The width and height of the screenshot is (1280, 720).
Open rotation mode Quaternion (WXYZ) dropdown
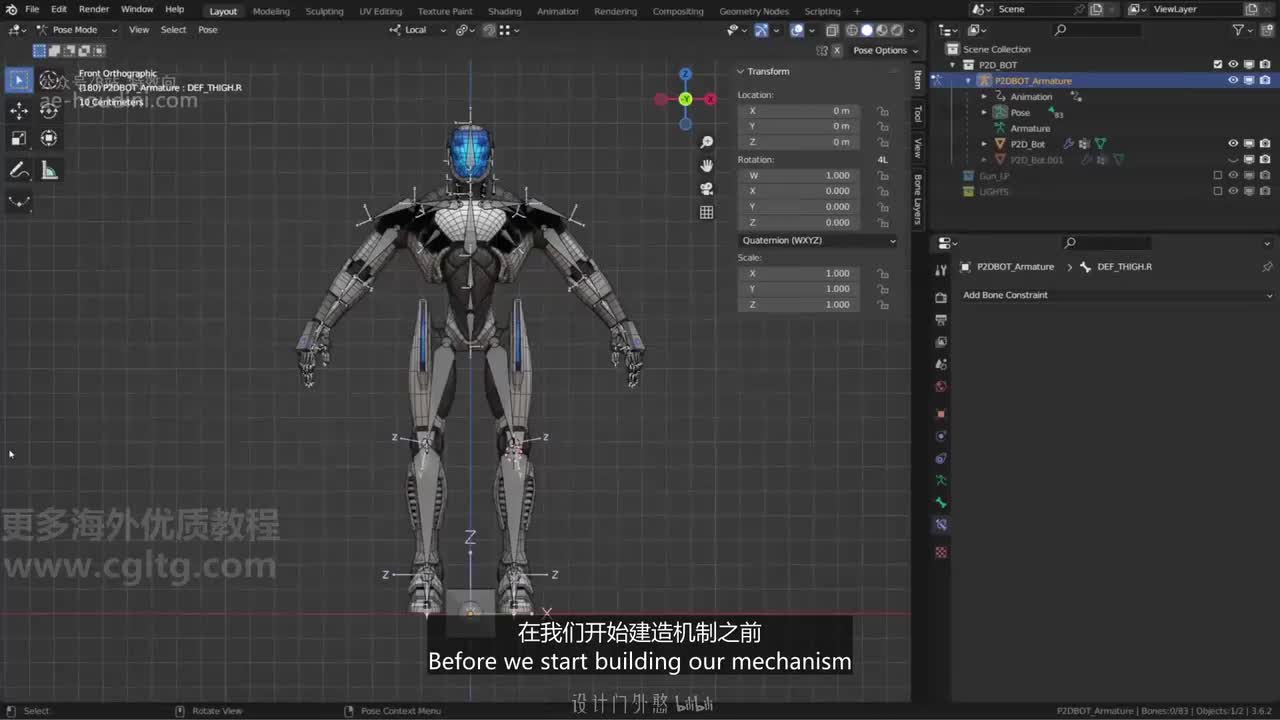pos(818,241)
